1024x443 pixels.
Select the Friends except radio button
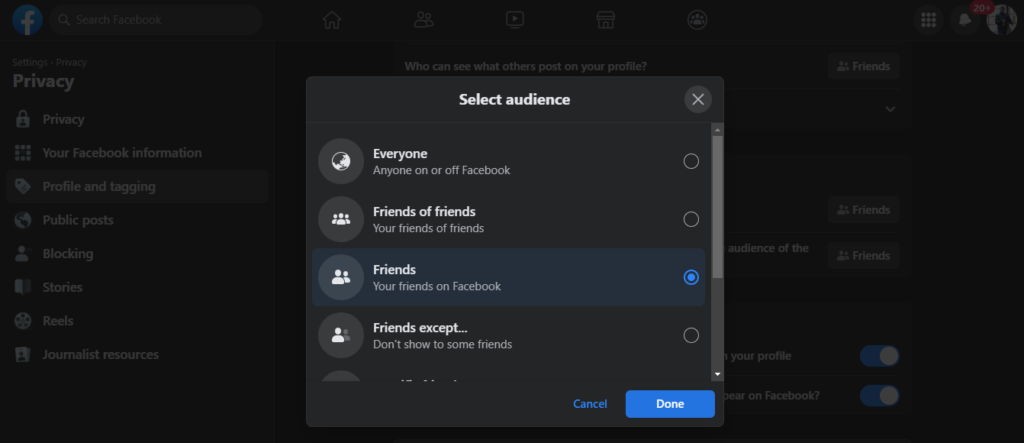tap(691, 335)
